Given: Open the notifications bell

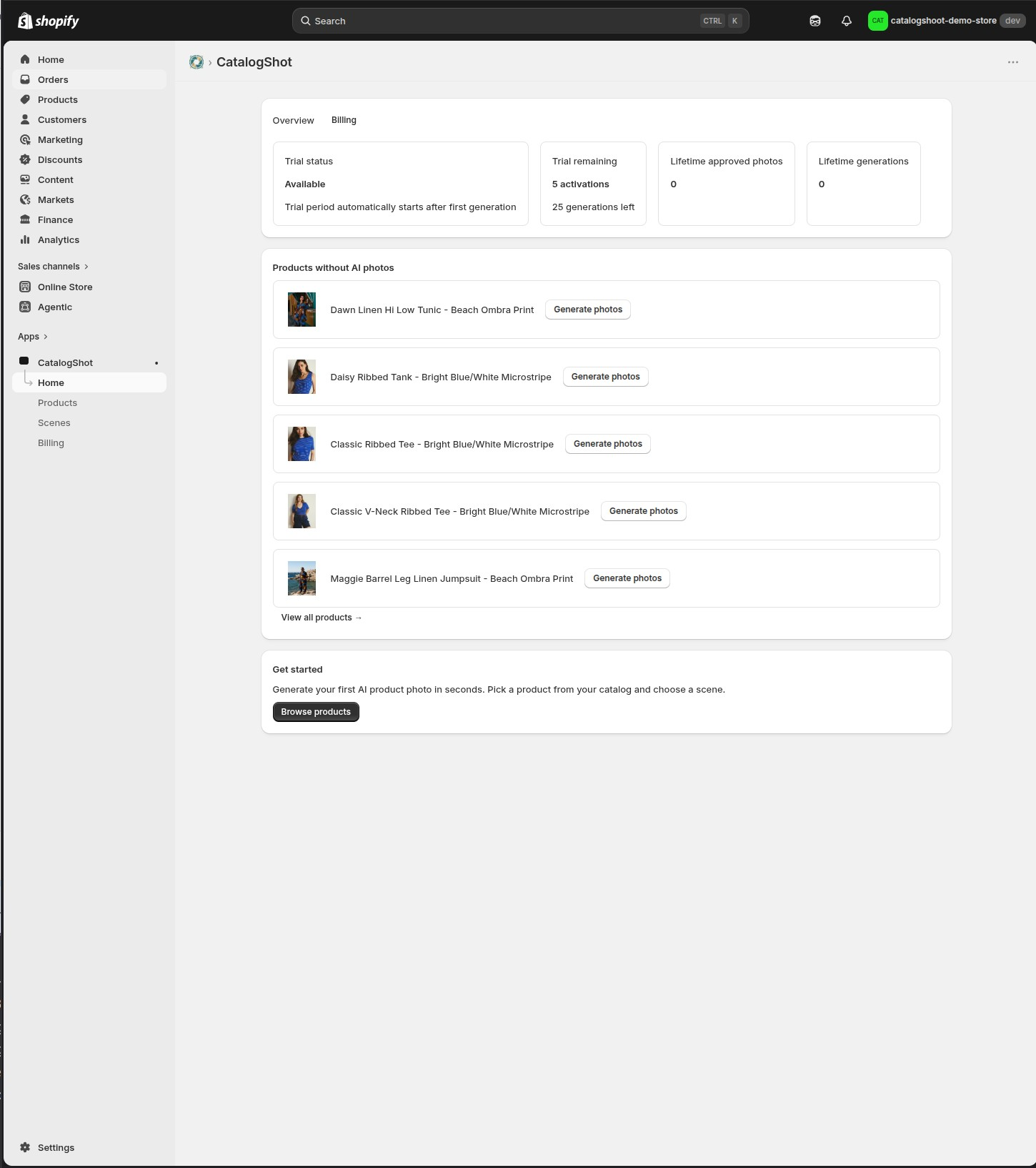Looking at the screenshot, I should click(x=847, y=21).
